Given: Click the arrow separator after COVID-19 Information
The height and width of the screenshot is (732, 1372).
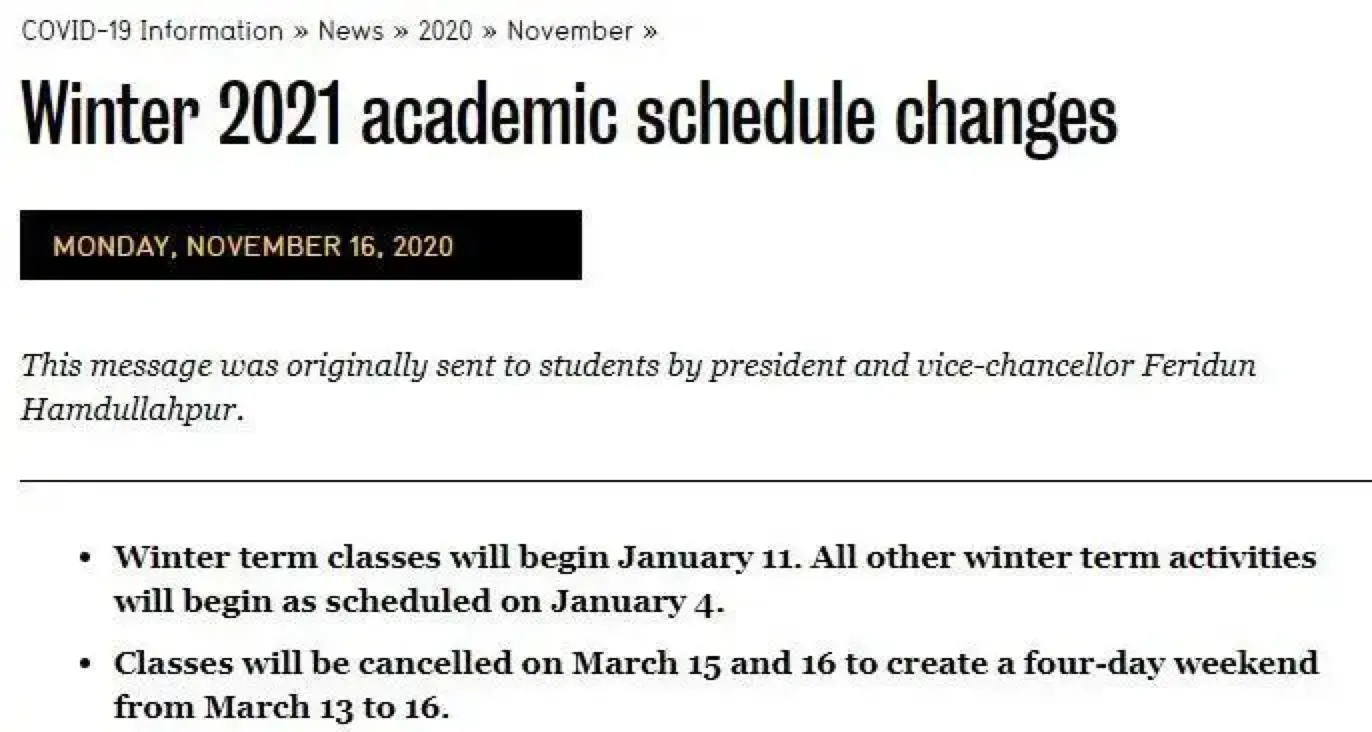Looking at the screenshot, I should click(x=301, y=32).
